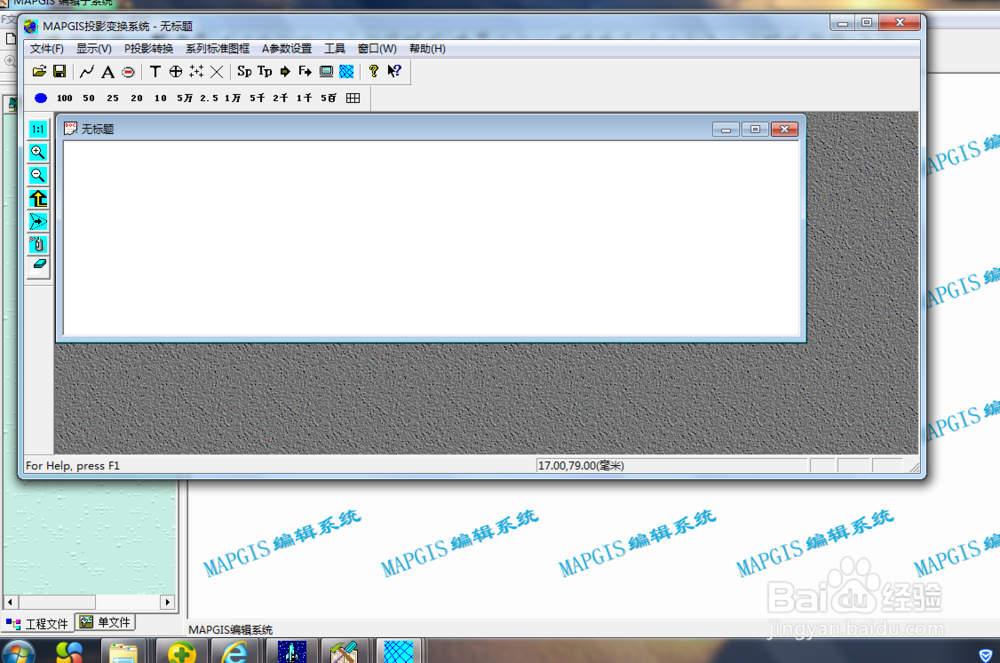
Task: Select the 5千 scale button
Action: coord(257,98)
